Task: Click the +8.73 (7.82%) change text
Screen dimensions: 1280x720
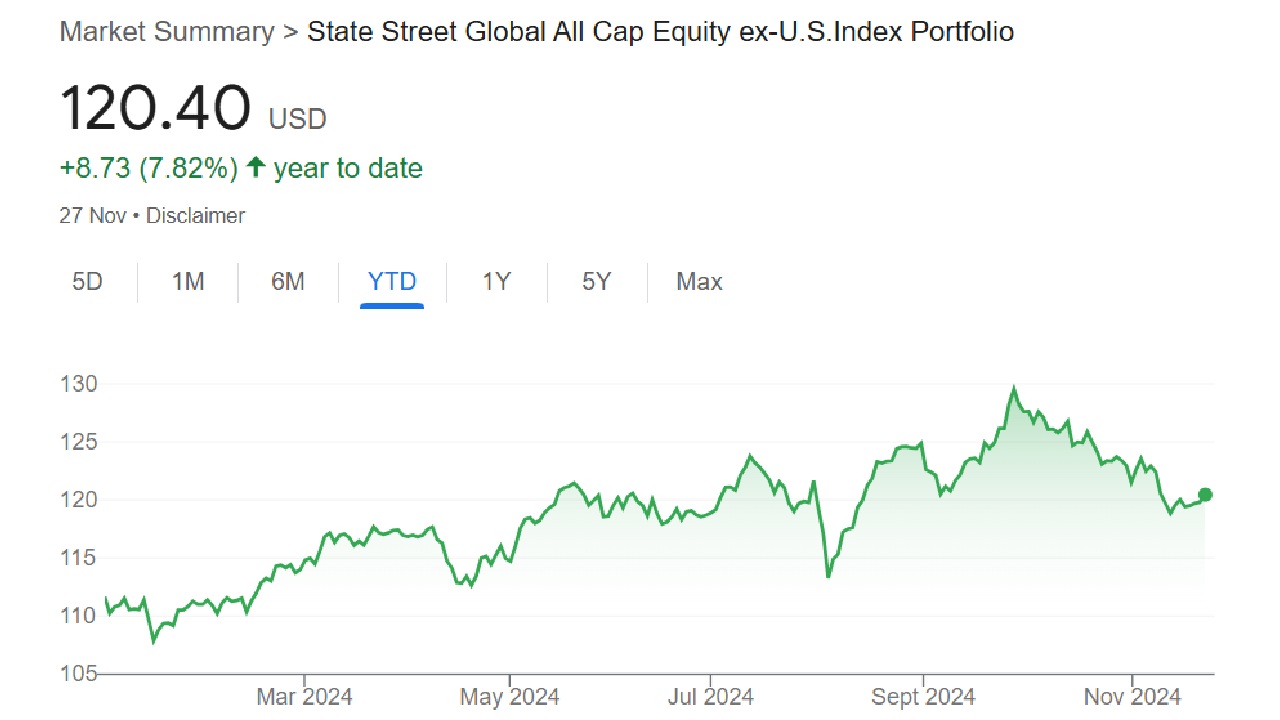Action: tap(149, 168)
